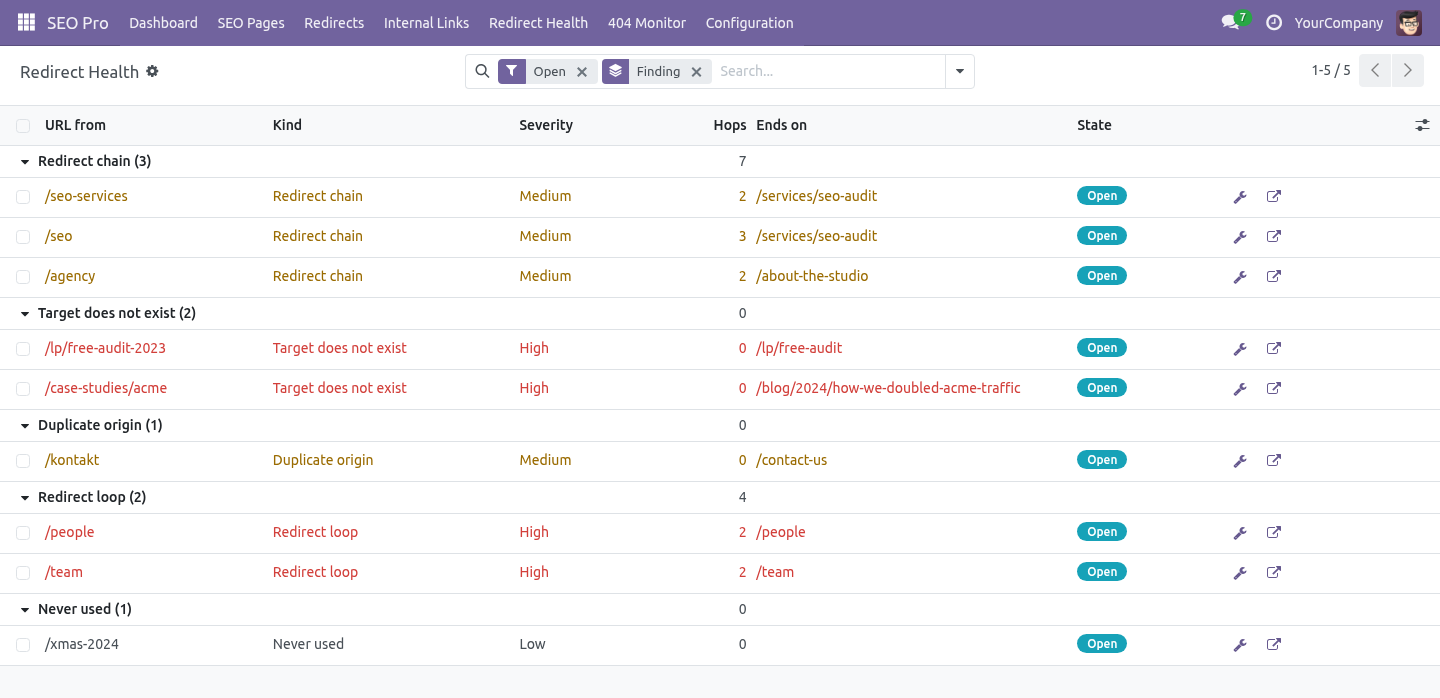Open the Dashboard menu
Image resolution: width=1440 pixels, height=698 pixels.
click(163, 22)
